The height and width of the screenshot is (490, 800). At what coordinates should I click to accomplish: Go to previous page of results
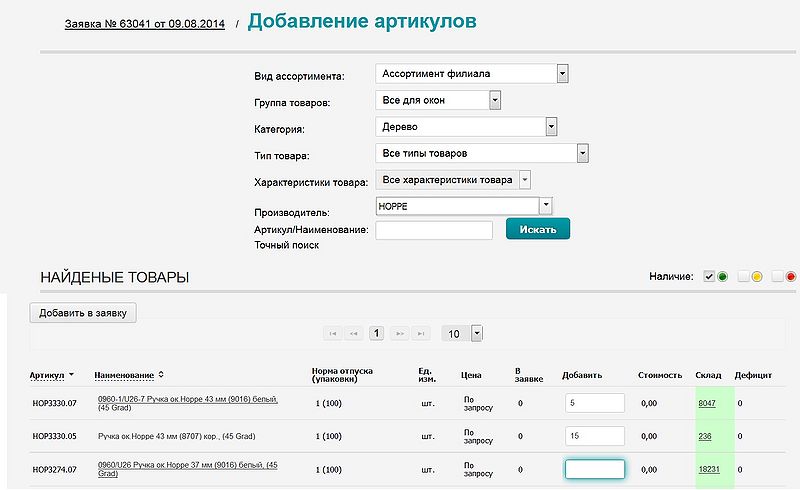click(x=354, y=333)
